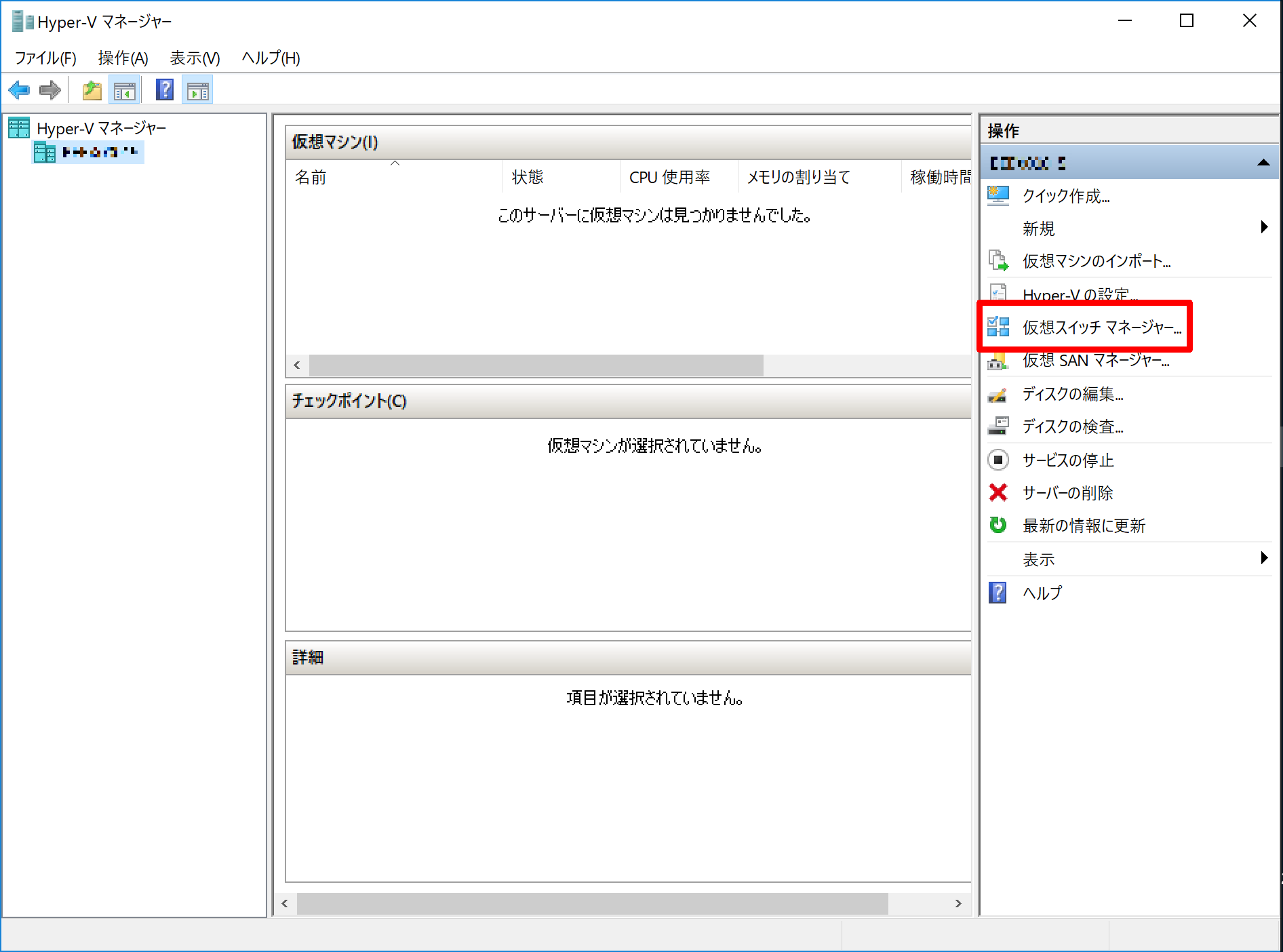The image size is (1283, 952).
Task: Open the ファイル(F) menu
Action: (45, 58)
